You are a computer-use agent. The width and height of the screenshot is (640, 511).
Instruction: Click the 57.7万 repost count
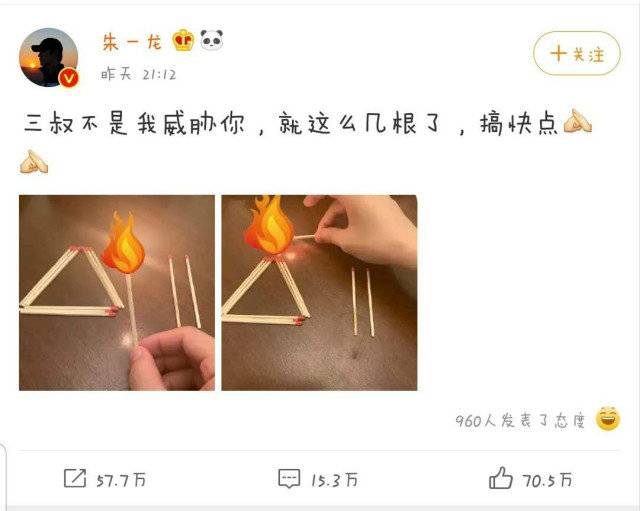coord(121,480)
